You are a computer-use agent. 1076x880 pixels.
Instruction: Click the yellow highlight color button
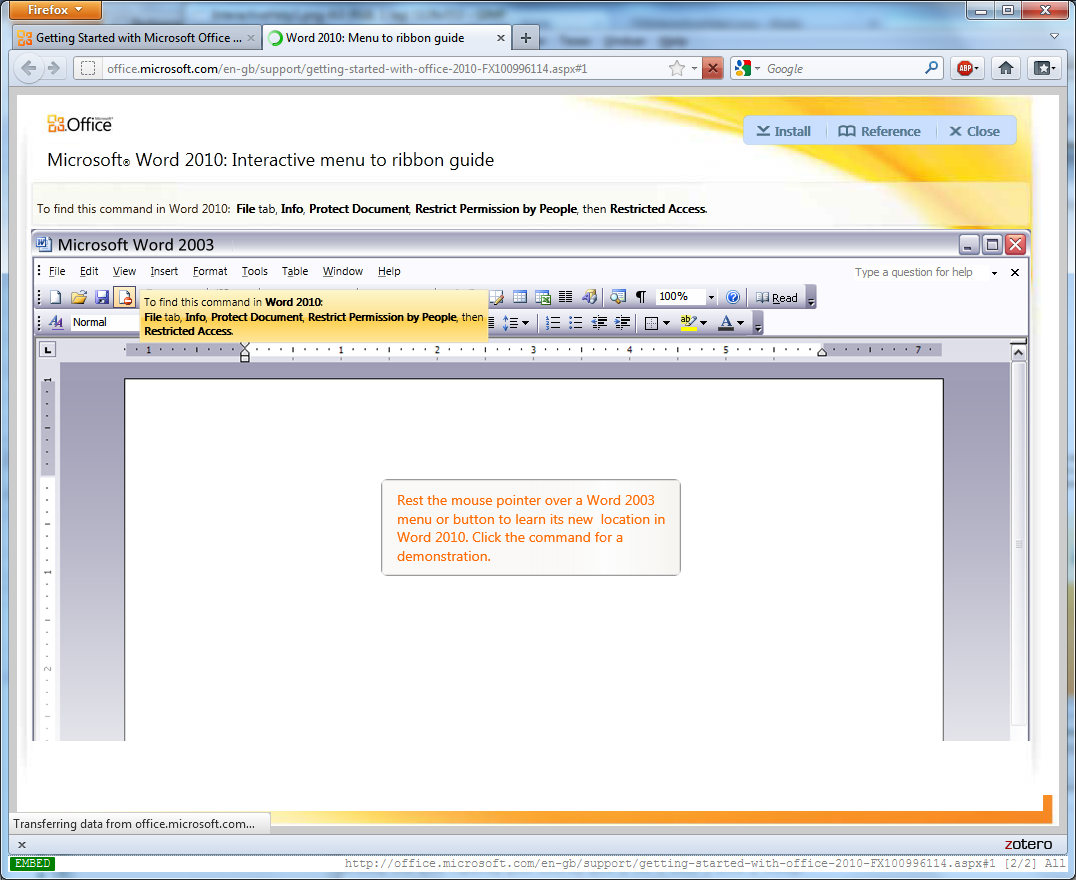coord(688,323)
